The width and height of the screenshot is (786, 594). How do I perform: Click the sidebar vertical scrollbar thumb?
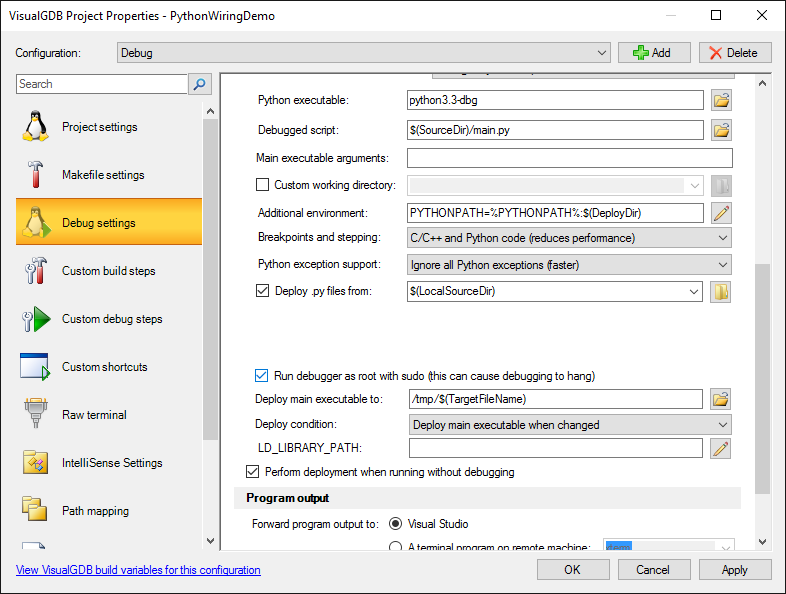[x=211, y=280]
